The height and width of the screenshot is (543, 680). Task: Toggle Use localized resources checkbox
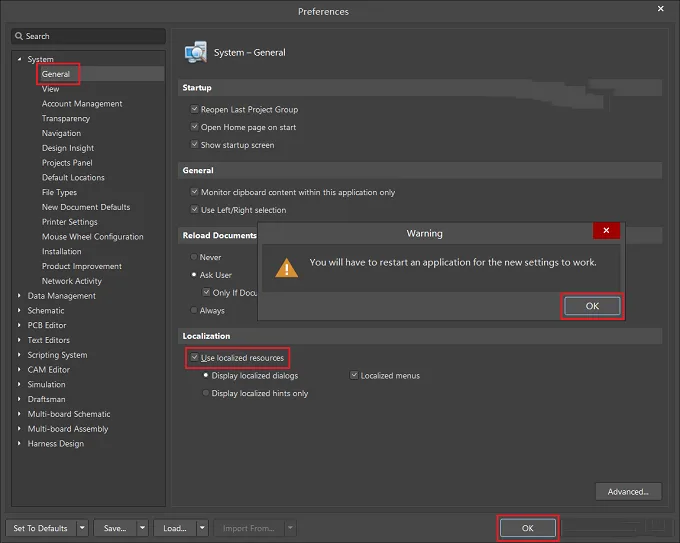click(195, 357)
